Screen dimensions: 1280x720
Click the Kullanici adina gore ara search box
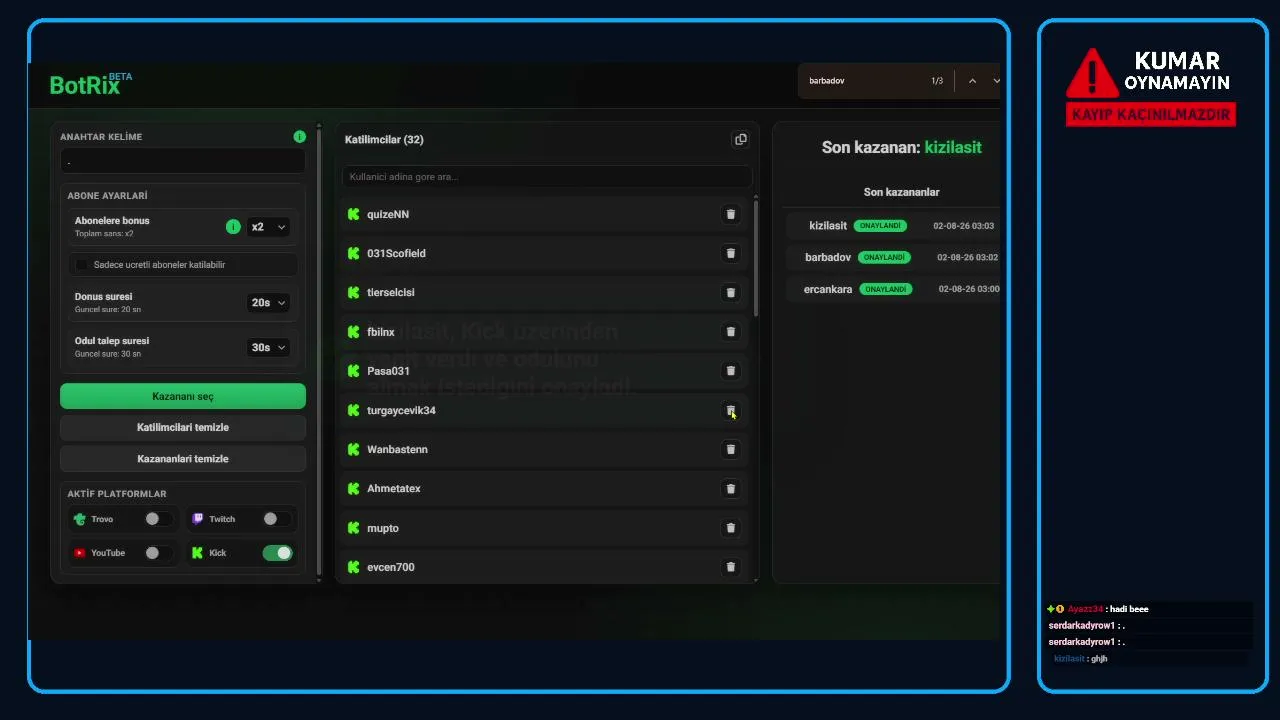tap(546, 177)
